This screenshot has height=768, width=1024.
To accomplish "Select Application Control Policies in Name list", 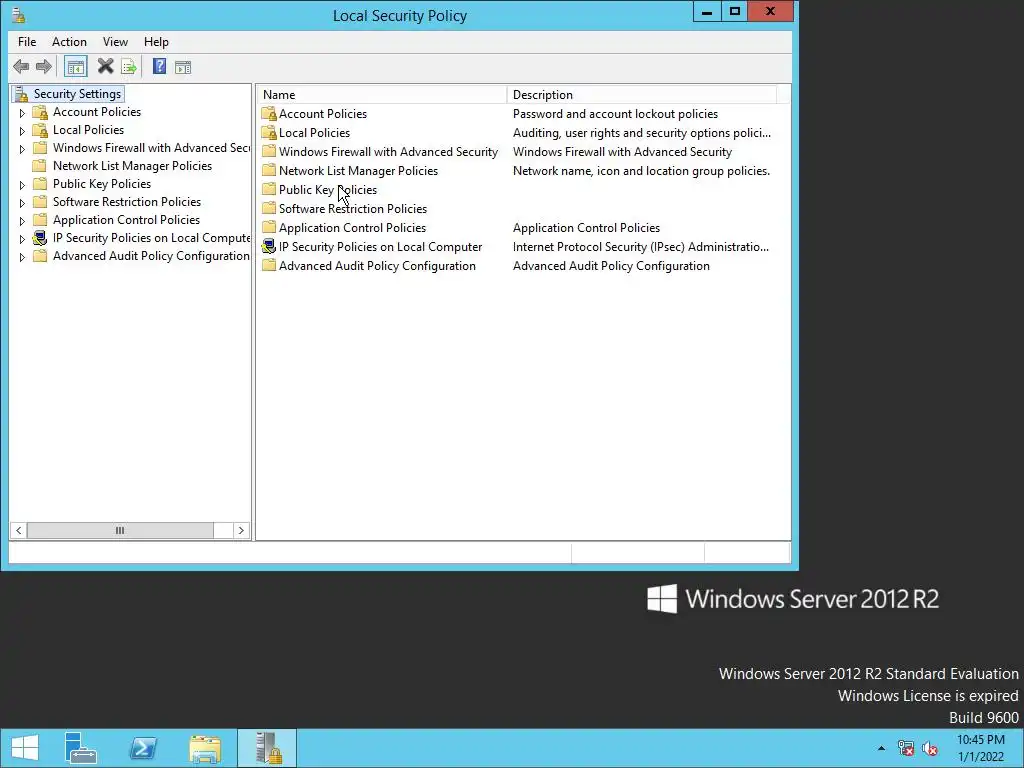I will (x=352, y=228).
